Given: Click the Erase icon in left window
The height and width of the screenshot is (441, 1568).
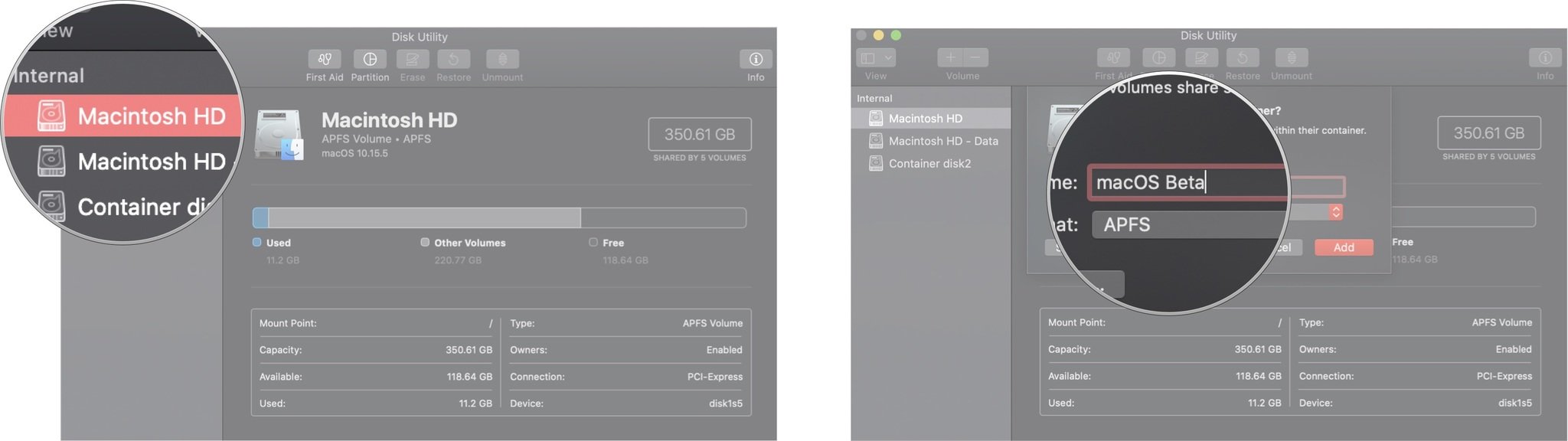Looking at the screenshot, I should [x=412, y=60].
